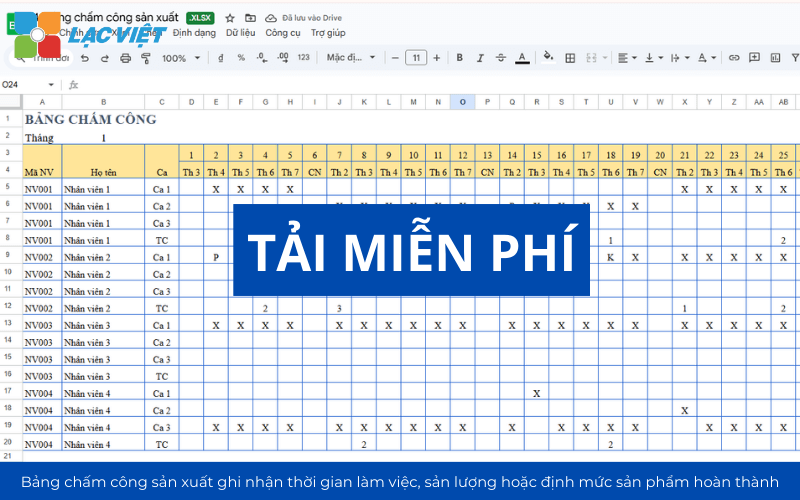Open the 100% zoom dropdown
The height and width of the screenshot is (500, 800).
tap(181, 58)
